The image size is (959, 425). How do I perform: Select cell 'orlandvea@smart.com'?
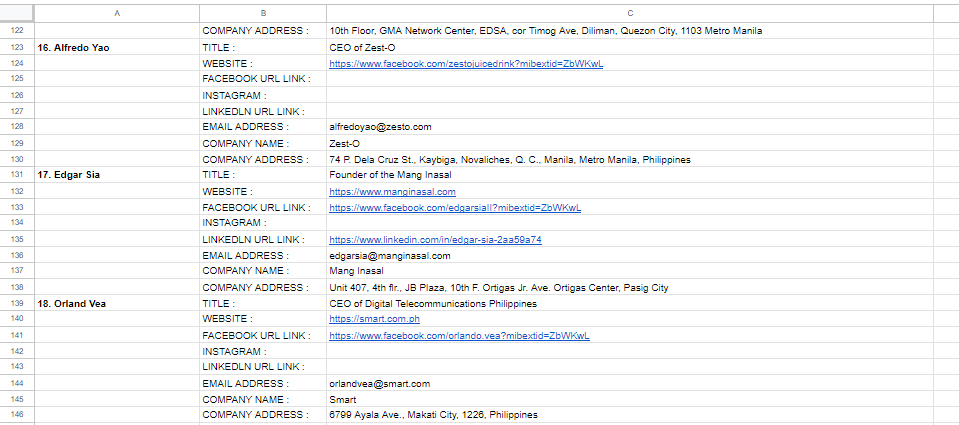pos(630,383)
